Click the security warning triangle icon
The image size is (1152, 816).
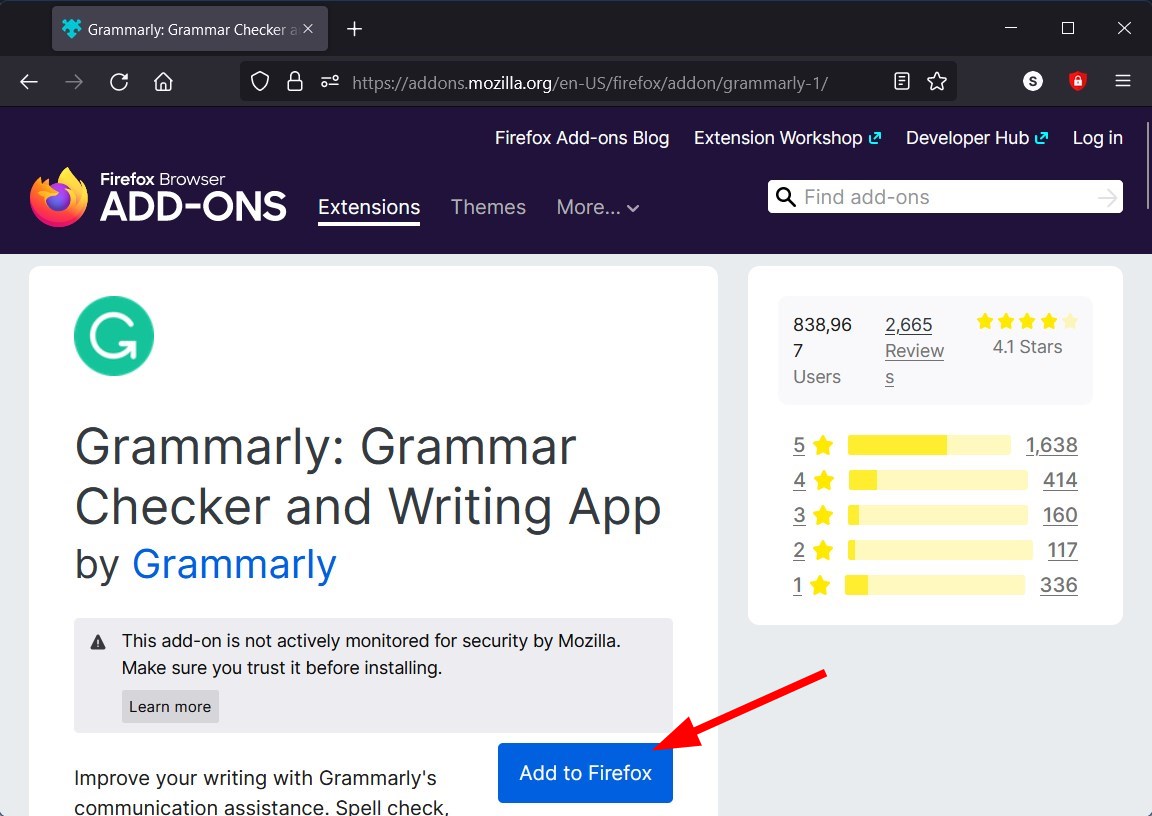(x=98, y=643)
